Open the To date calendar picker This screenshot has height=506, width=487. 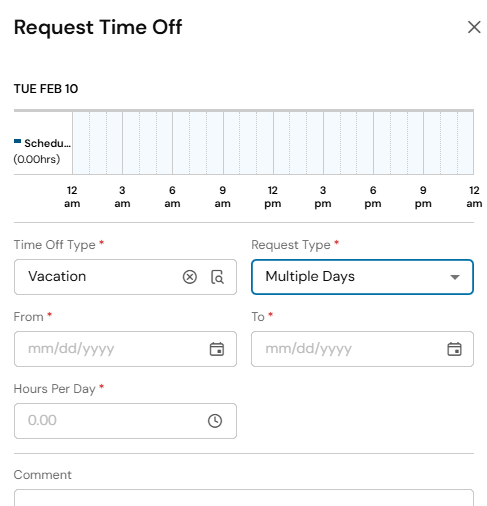click(454, 349)
